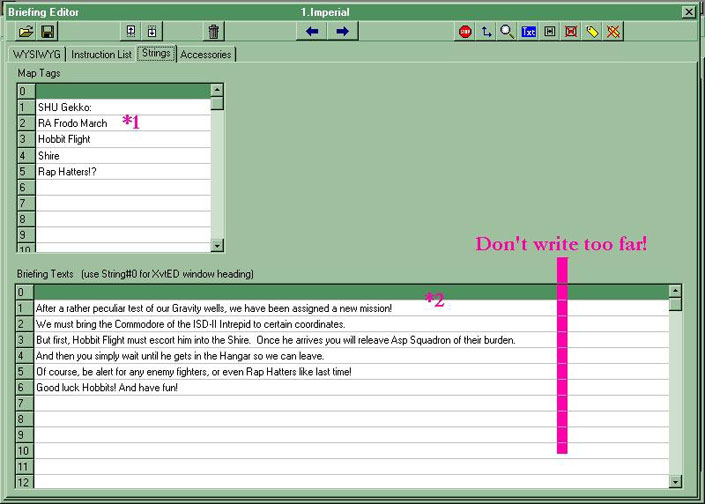Click empty briefing text row 7
Viewport: 705px width, 504px height.
(352, 403)
